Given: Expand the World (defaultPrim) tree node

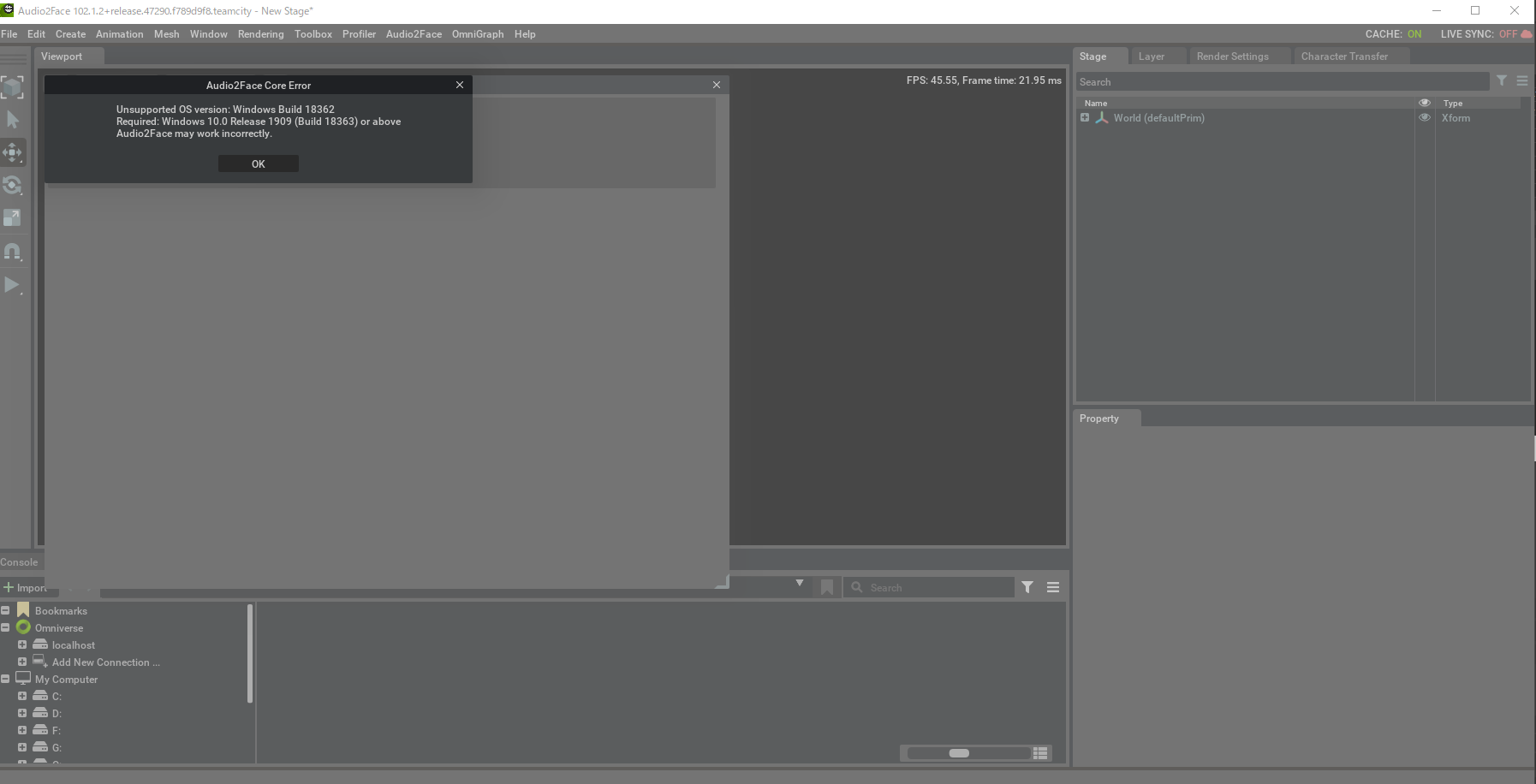Looking at the screenshot, I should pyautogui.click(x=1085, y=118).
